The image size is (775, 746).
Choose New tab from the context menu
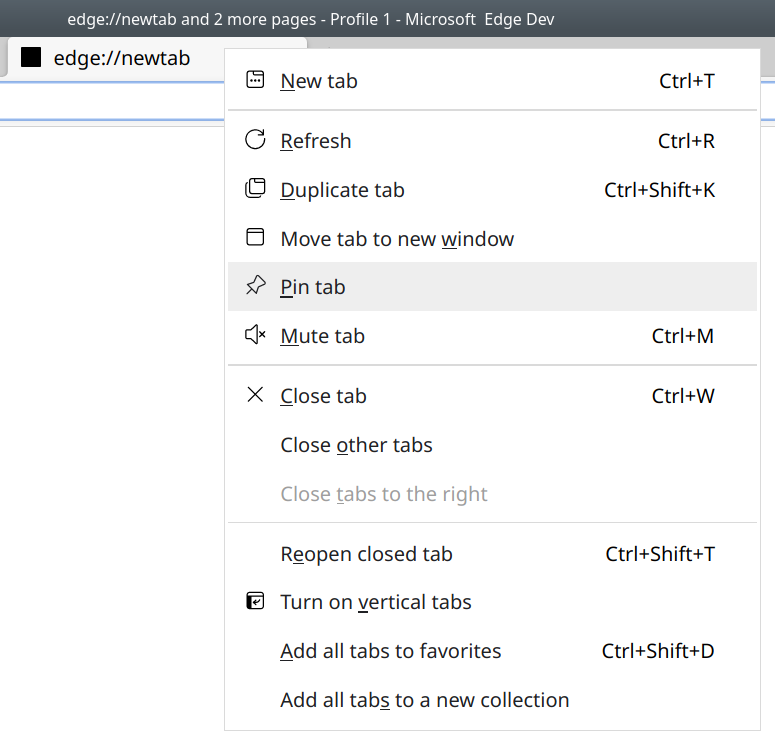(492, 81)
